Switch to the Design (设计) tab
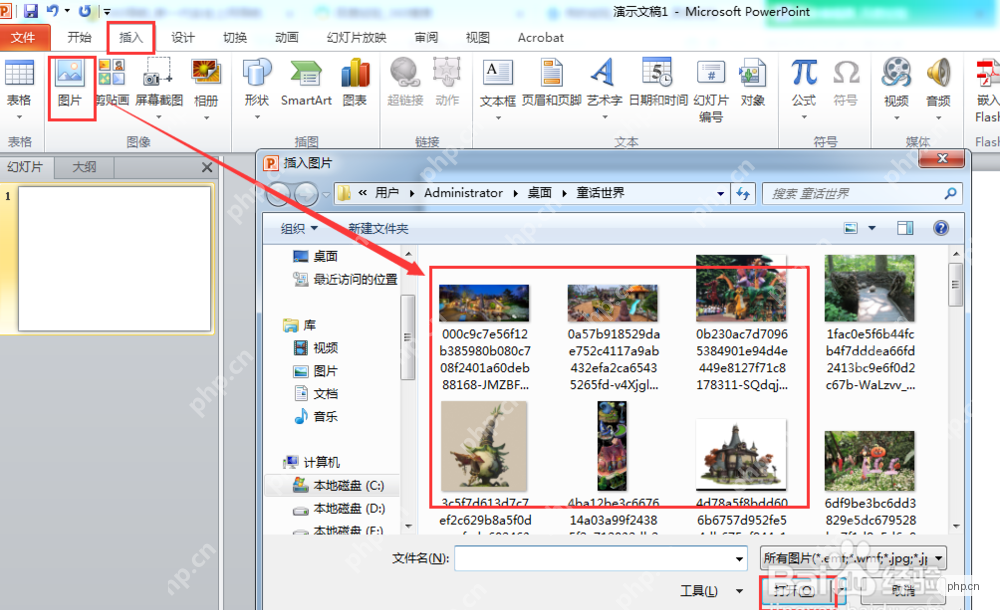 click(x=182, y=38)
